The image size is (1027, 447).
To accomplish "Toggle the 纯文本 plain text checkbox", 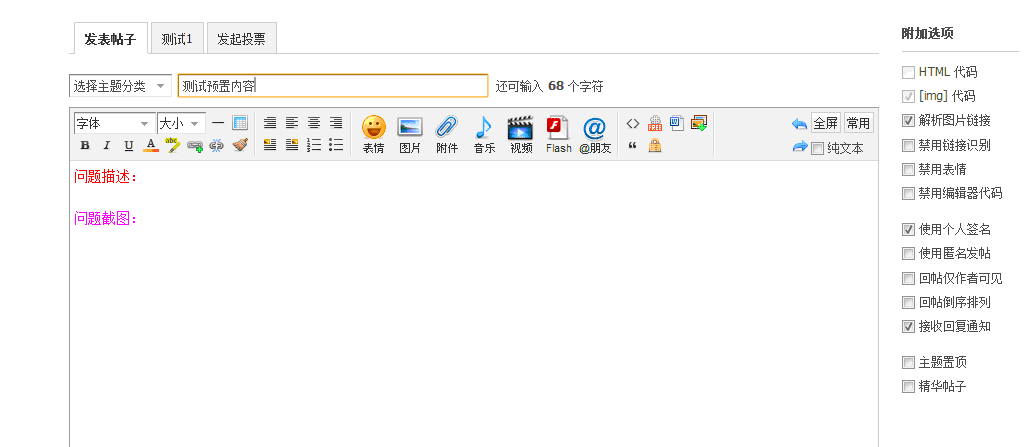I will (x=817, y=149).
